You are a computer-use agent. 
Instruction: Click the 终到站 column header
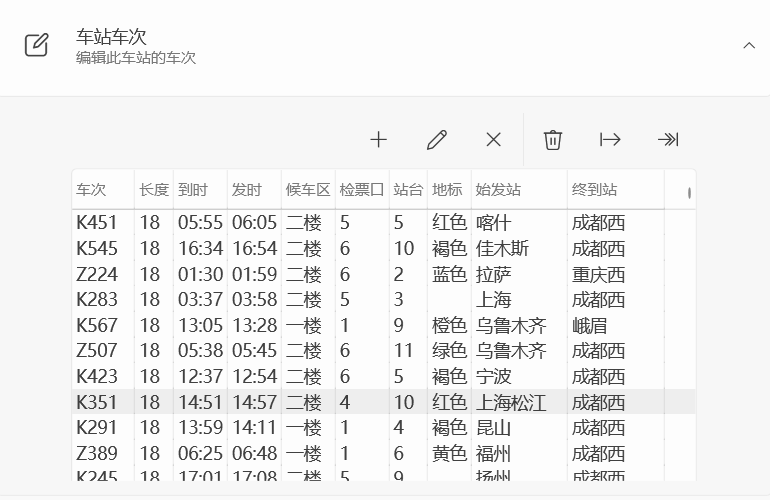click(594, 190)
